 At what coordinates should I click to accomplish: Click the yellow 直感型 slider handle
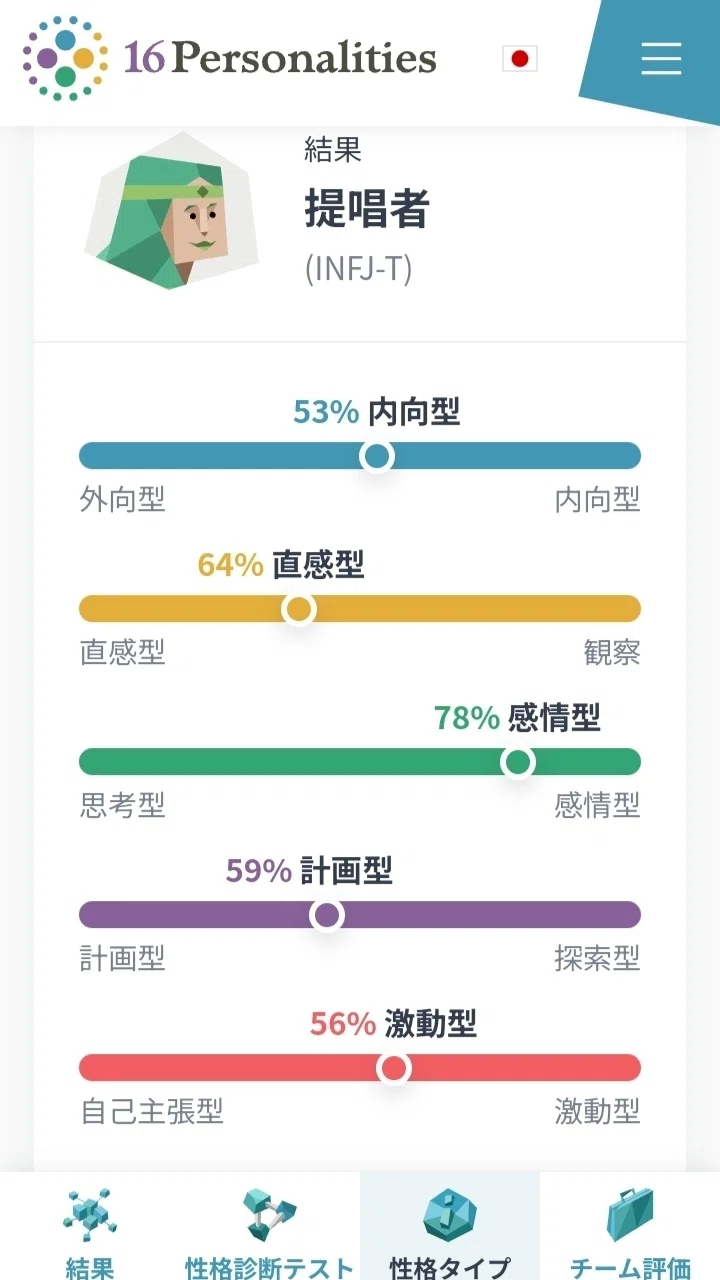tap(298, 609)
